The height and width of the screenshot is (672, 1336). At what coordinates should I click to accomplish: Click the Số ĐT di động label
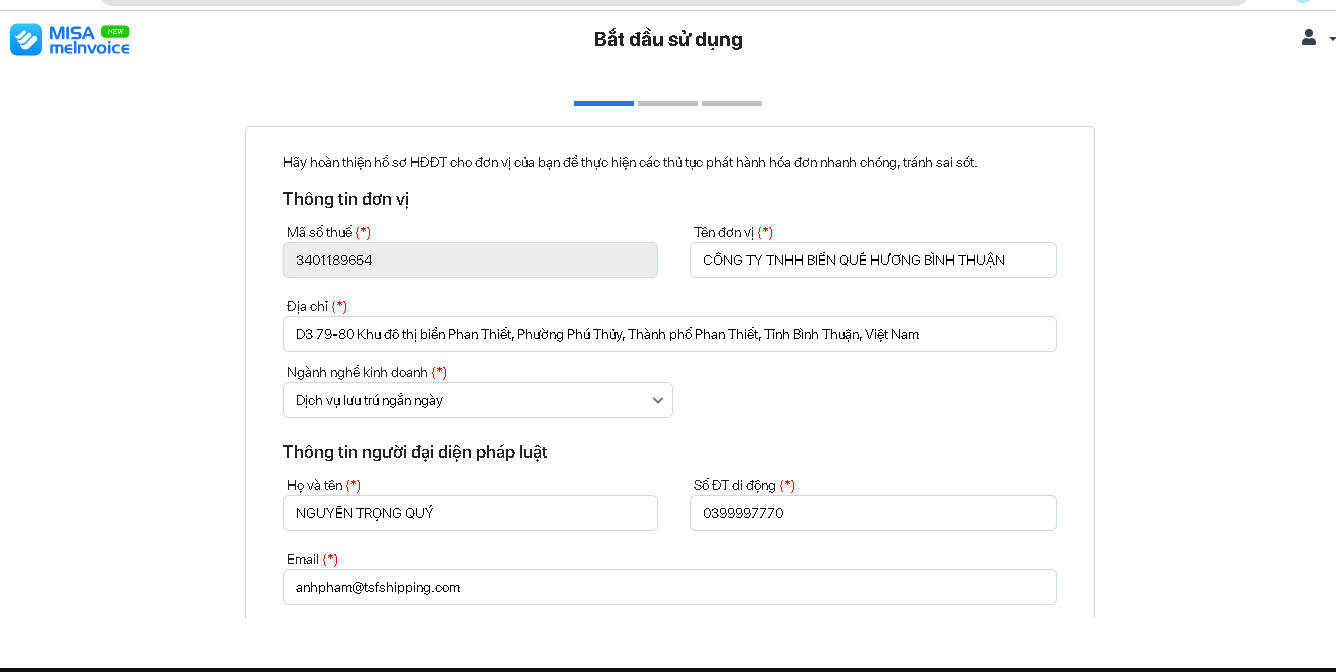tap(744, 485)
